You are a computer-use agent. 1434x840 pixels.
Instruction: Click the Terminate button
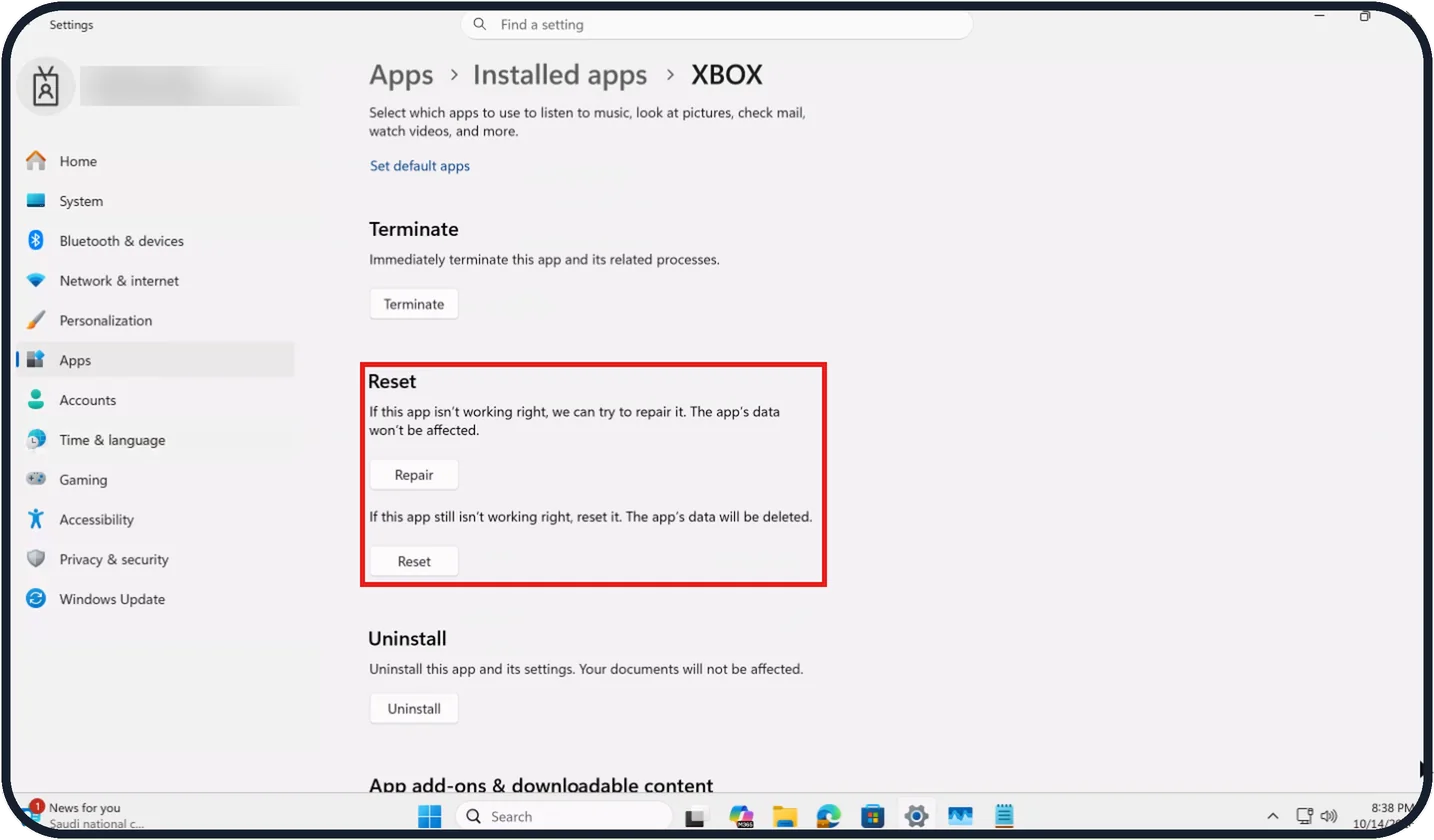coord(414,304)
